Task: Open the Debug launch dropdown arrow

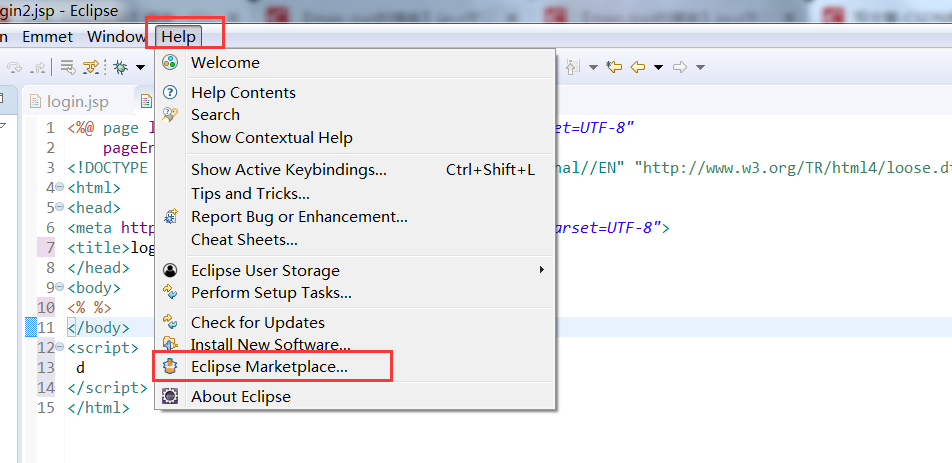Action: [140, 67]
